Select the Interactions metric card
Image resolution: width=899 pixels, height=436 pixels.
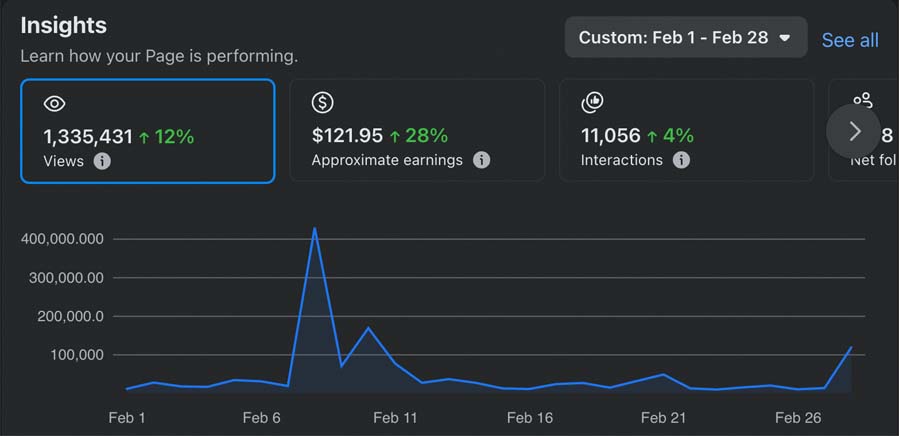click(x=686, y=131)
